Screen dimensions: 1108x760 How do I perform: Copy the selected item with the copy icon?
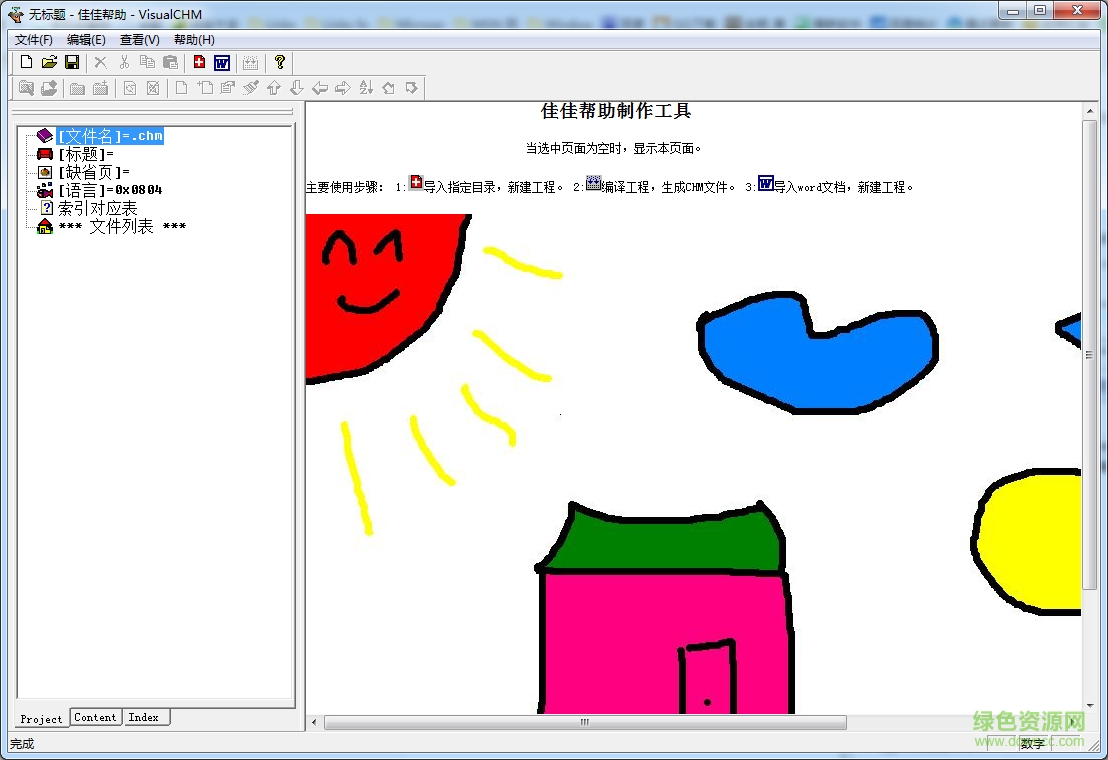coord(147,62)
